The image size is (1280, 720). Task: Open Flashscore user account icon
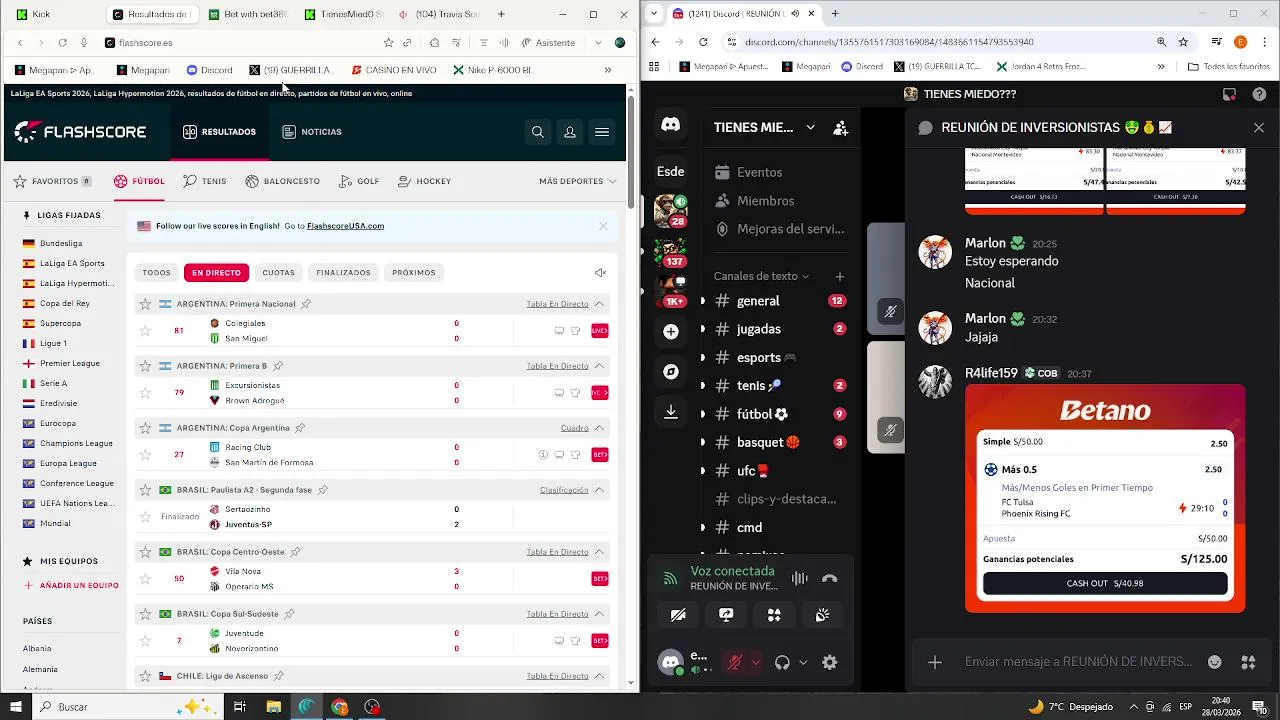pos(570,132)
